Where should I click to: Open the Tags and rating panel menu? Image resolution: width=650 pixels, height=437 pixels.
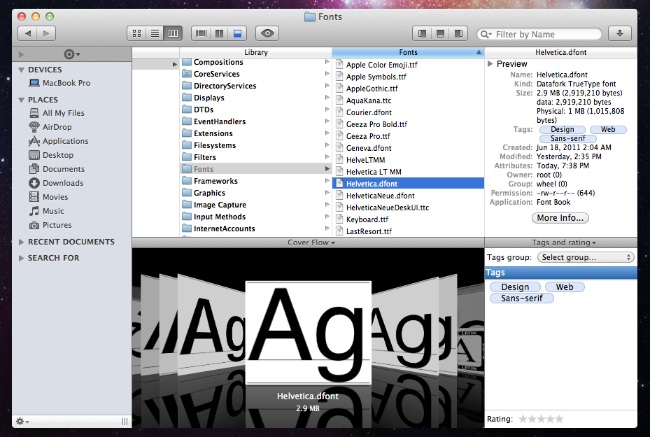[x=565, y=242]
